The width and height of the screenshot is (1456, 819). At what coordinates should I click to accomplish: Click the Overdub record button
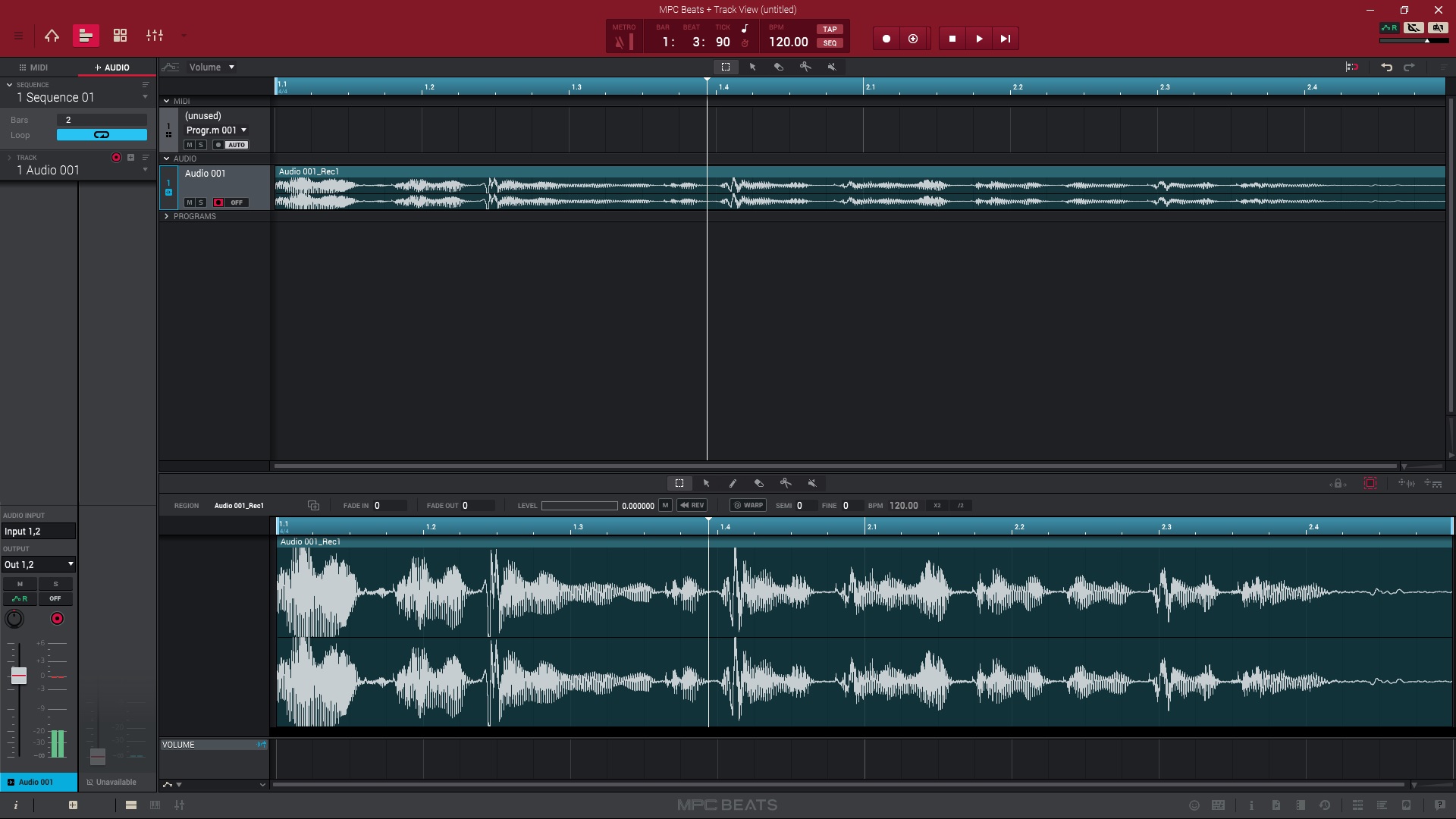point(913,39)
